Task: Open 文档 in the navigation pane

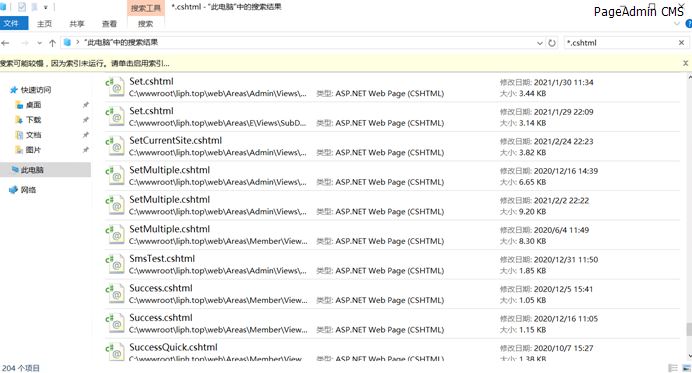Action: tap(33, 135)
